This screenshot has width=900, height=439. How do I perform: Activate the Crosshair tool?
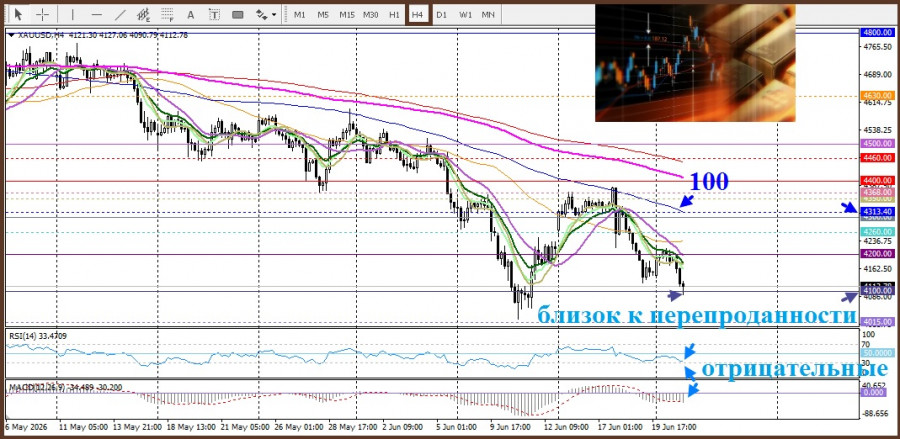coord(42,15)
